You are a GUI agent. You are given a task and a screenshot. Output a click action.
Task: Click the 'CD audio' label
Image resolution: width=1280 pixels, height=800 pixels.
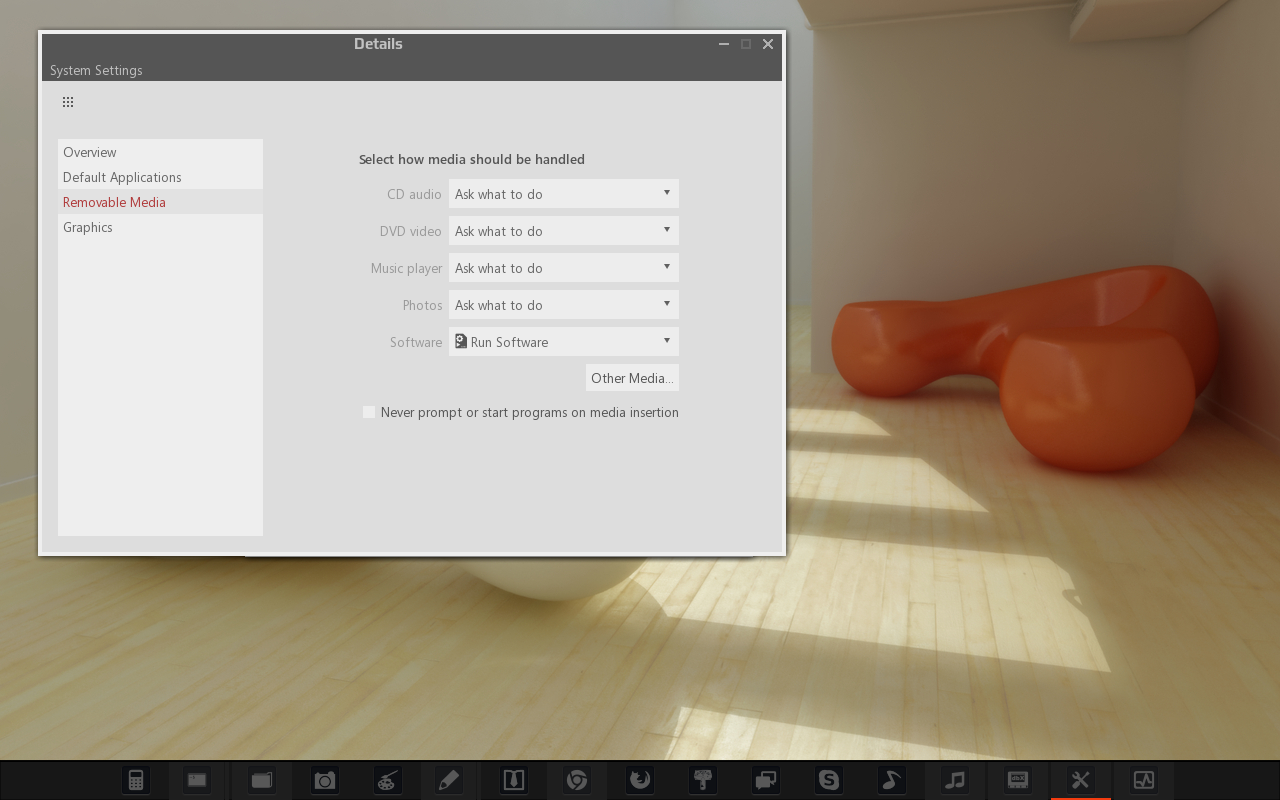414,194
